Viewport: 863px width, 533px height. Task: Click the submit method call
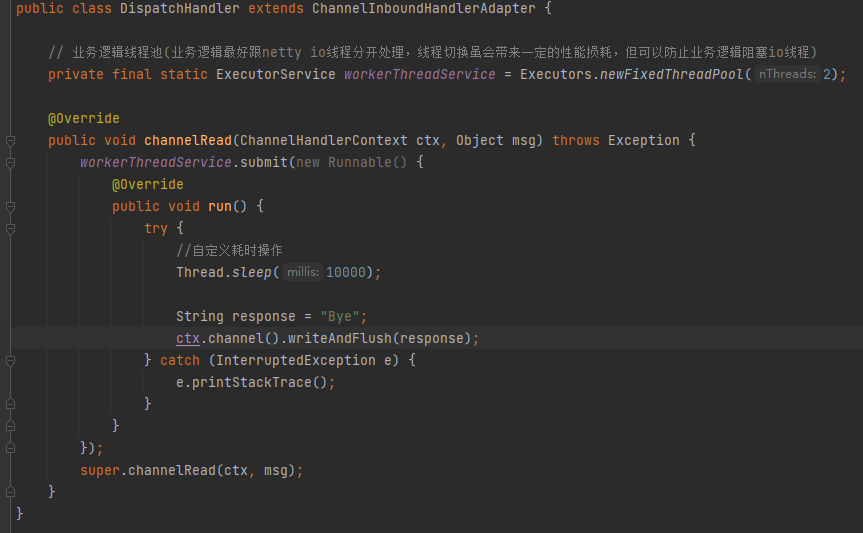(x=264, y=162)
